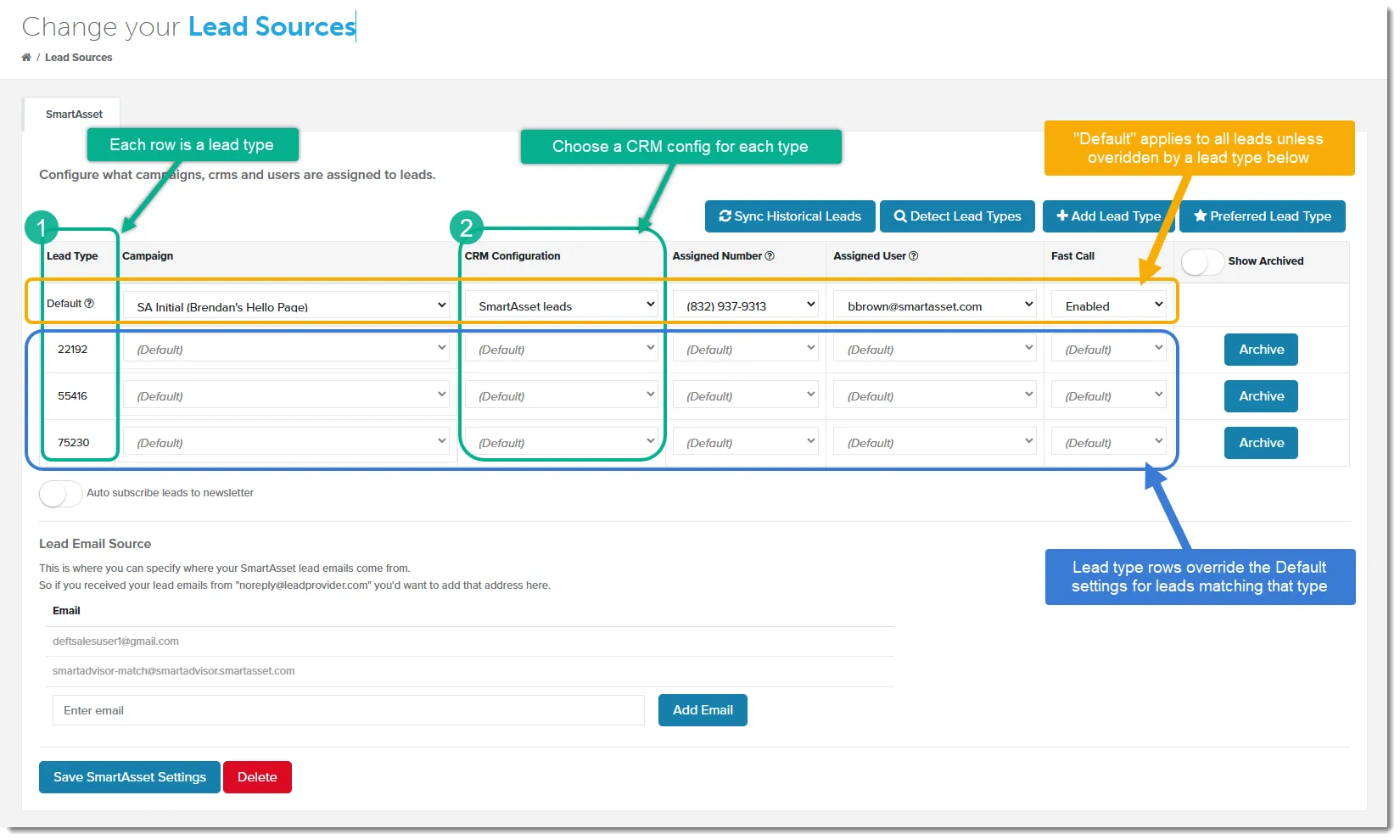Click the Campaign column header

(x=148, y=256)
